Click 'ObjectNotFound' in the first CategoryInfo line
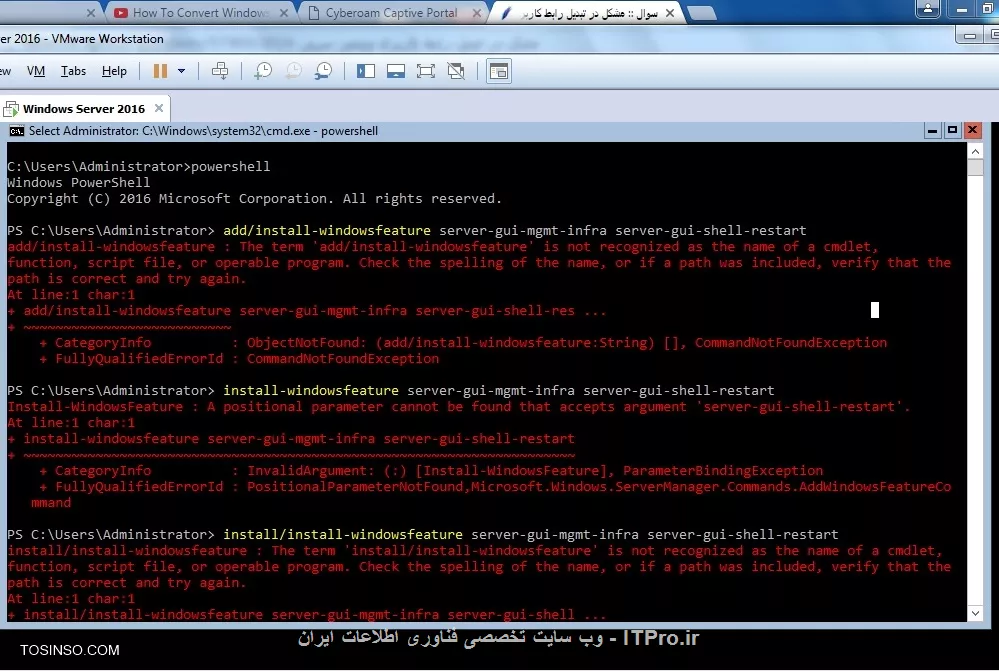The width and height of the screenshot is (999, 672). tap(303, 343)
